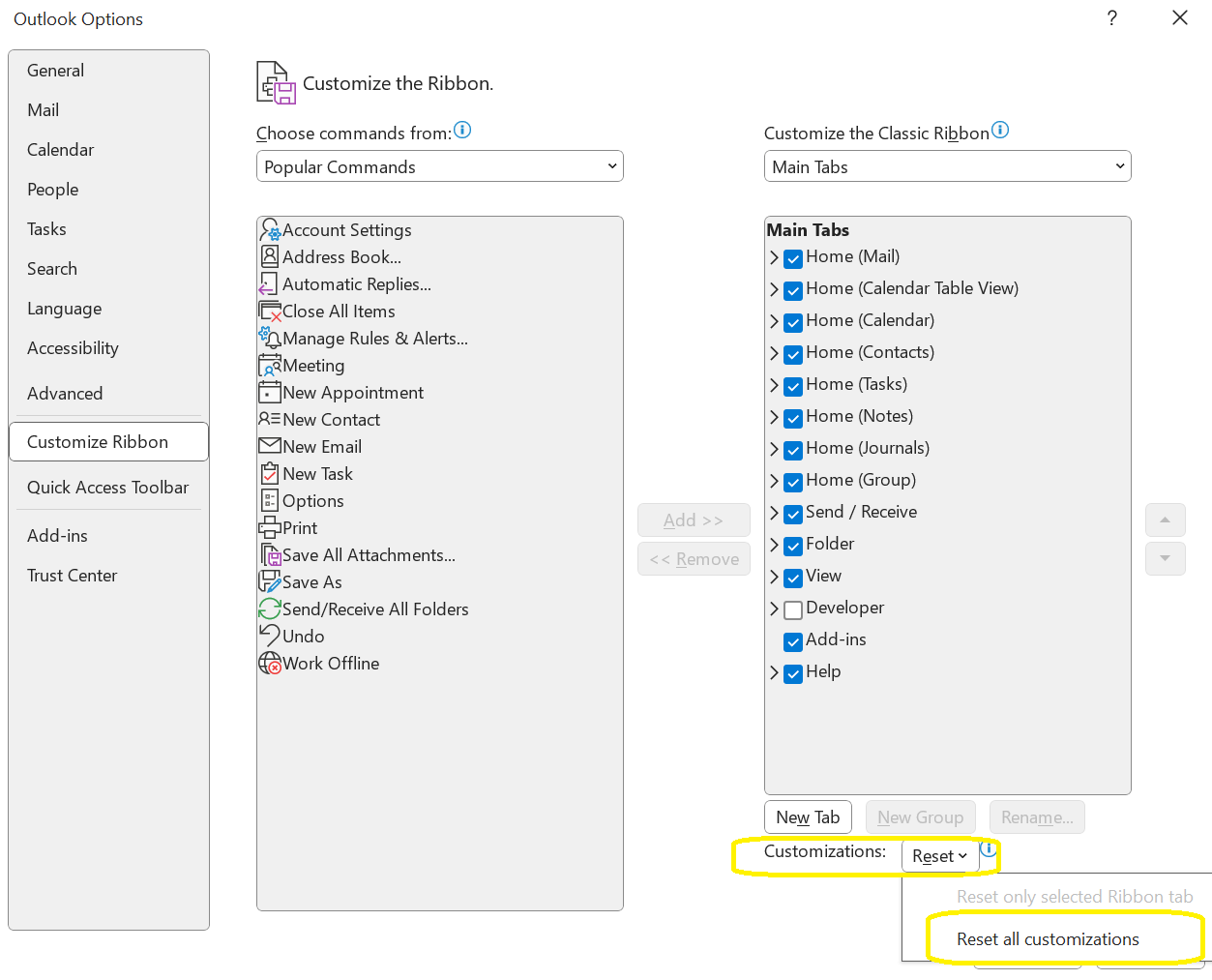Open the Popular Commands dropdown

pos(439,165)
